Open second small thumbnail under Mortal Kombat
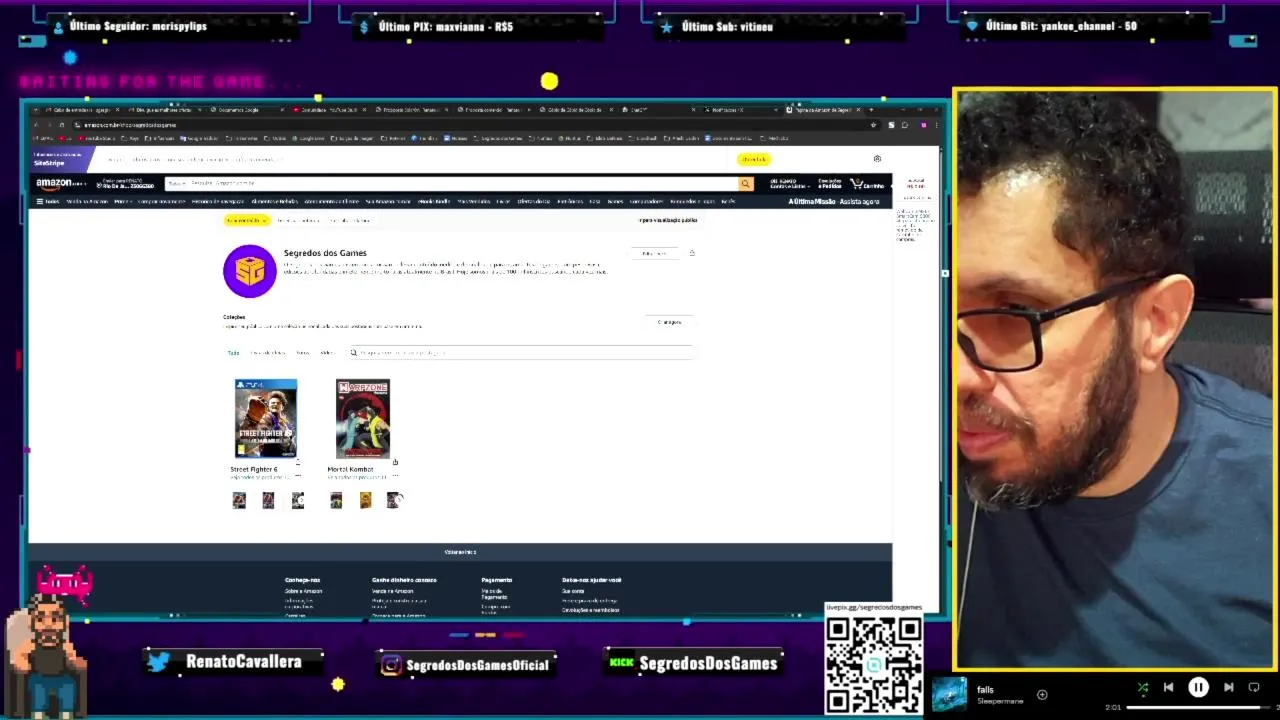 (x=365, y=501)
